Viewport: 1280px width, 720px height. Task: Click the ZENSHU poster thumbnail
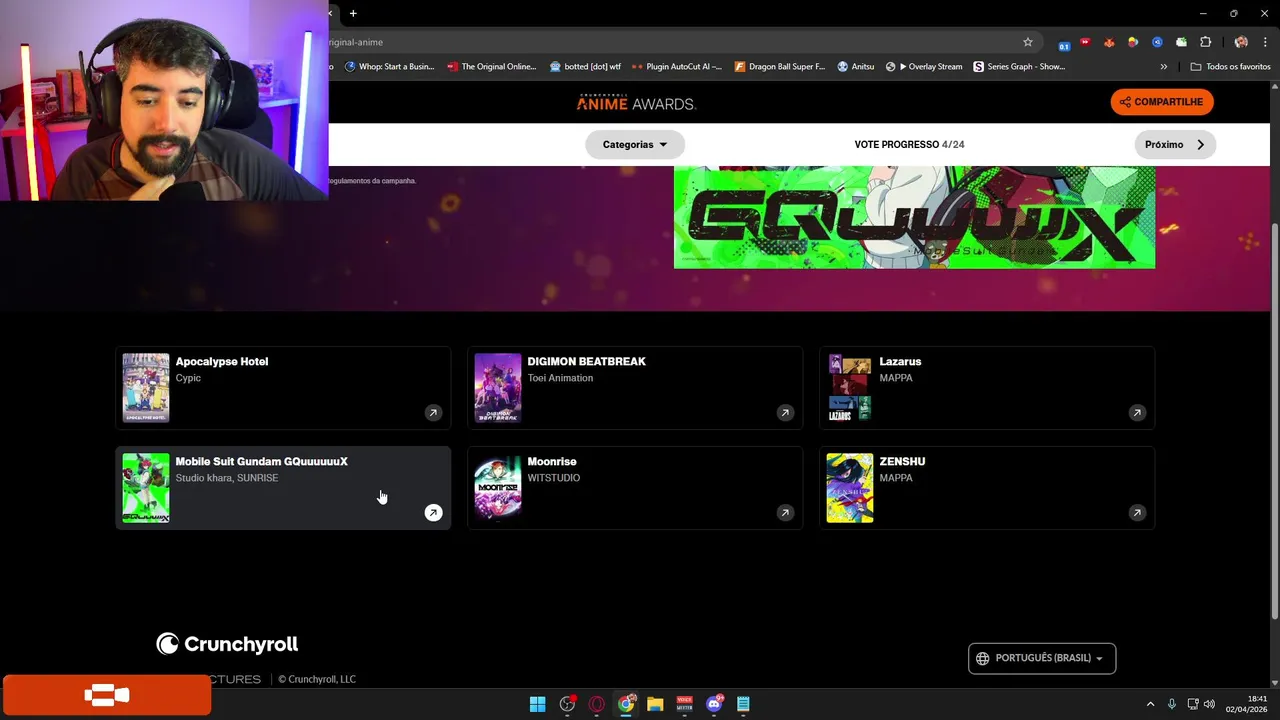pos(850,488)
